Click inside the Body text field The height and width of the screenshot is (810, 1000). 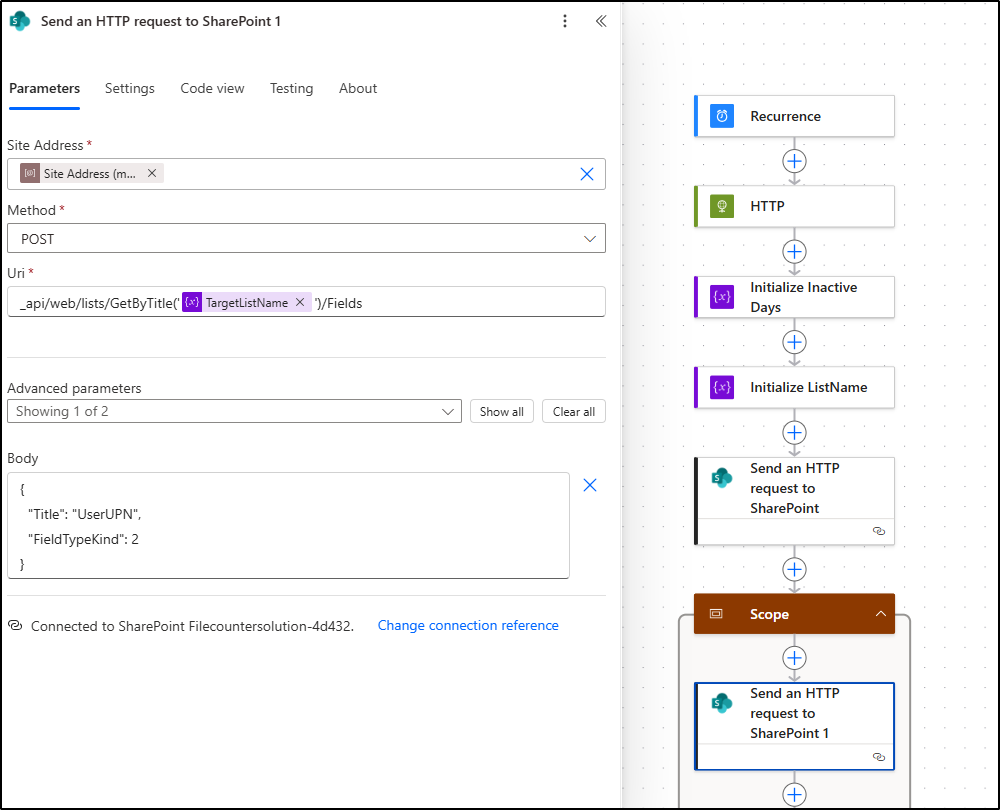(290, 525)
